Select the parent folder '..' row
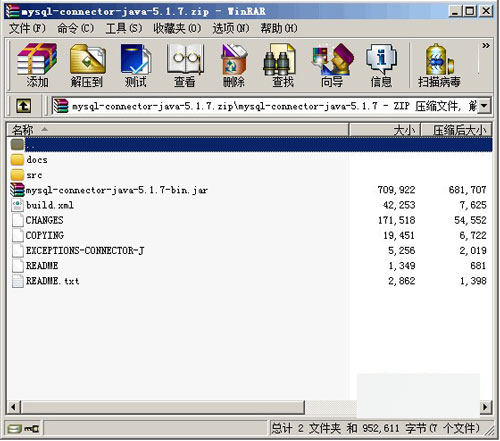This screenshot has width=500, height=441. 249,145
